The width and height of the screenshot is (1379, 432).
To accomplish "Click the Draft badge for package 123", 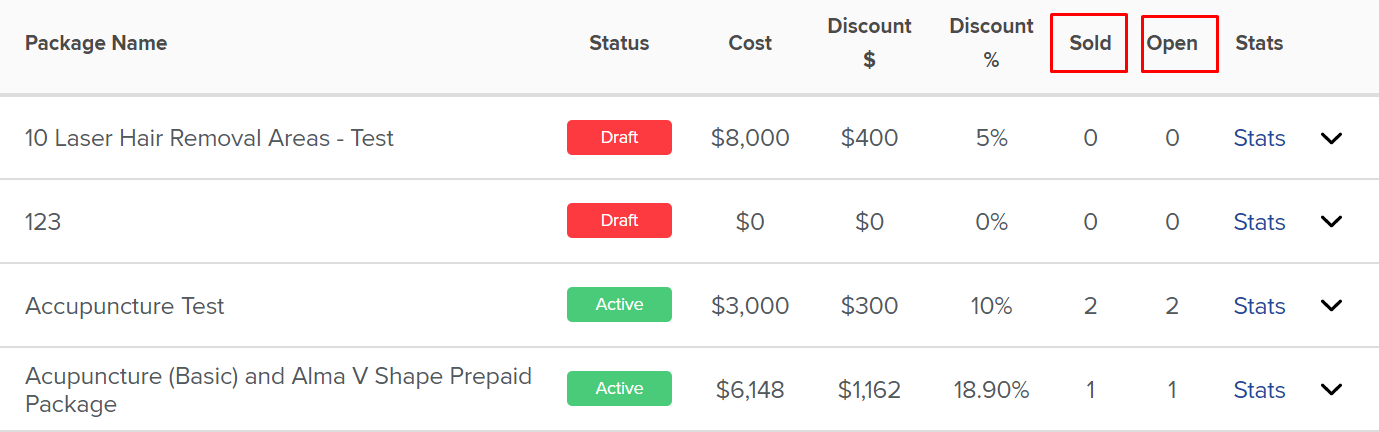I will (619, 221).
